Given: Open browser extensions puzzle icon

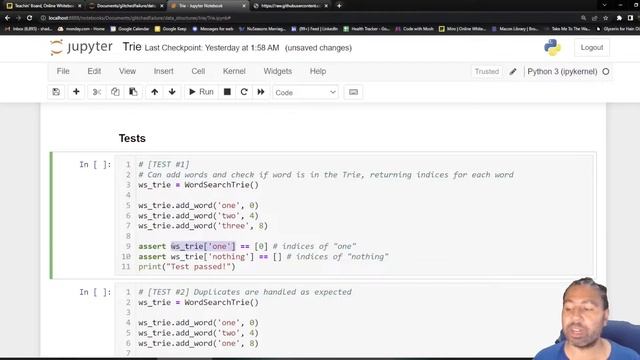Looking at the screenshot, I should tap(619, 18).
